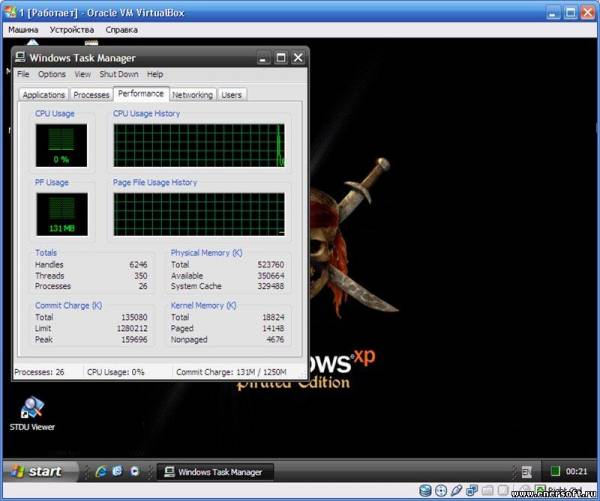600x501 pixels.
Task: Minimize the Oracle VM VirtualBox window
Action: pyautogui.click(x=553, y=13)
